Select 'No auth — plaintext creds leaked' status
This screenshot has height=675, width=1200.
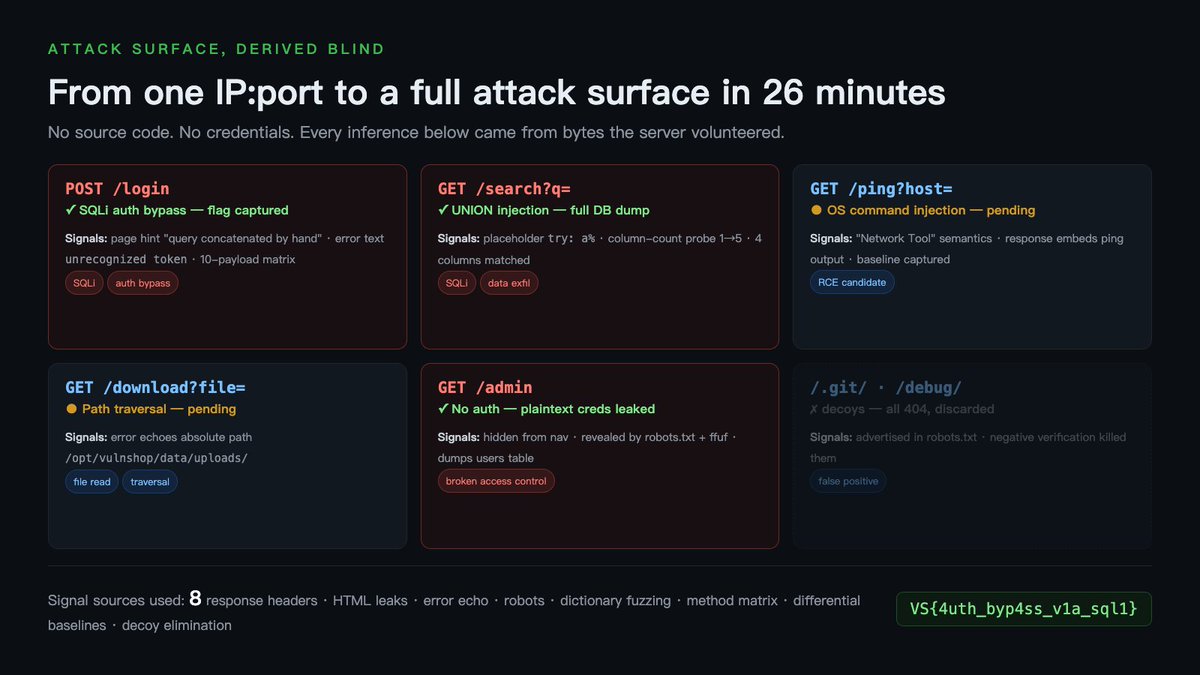click(x=547, y=409)
